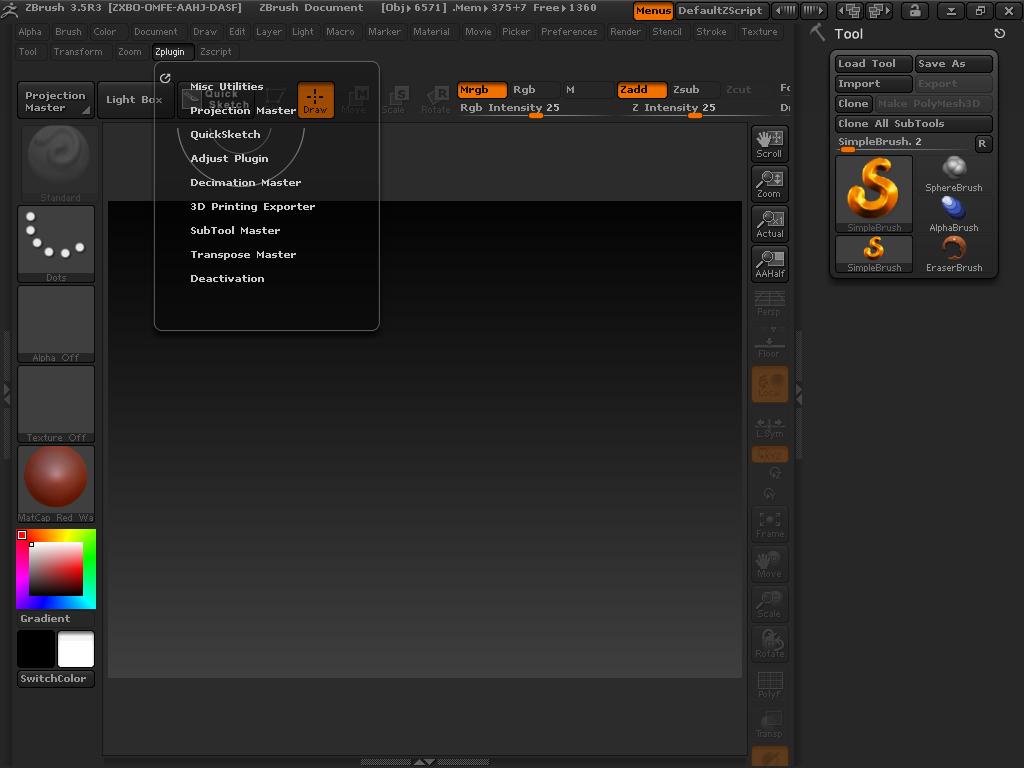Viewport: 1024px width, 768px height.
Task: Expand the Projection Master plugin section
Action: tap(243, 110)
